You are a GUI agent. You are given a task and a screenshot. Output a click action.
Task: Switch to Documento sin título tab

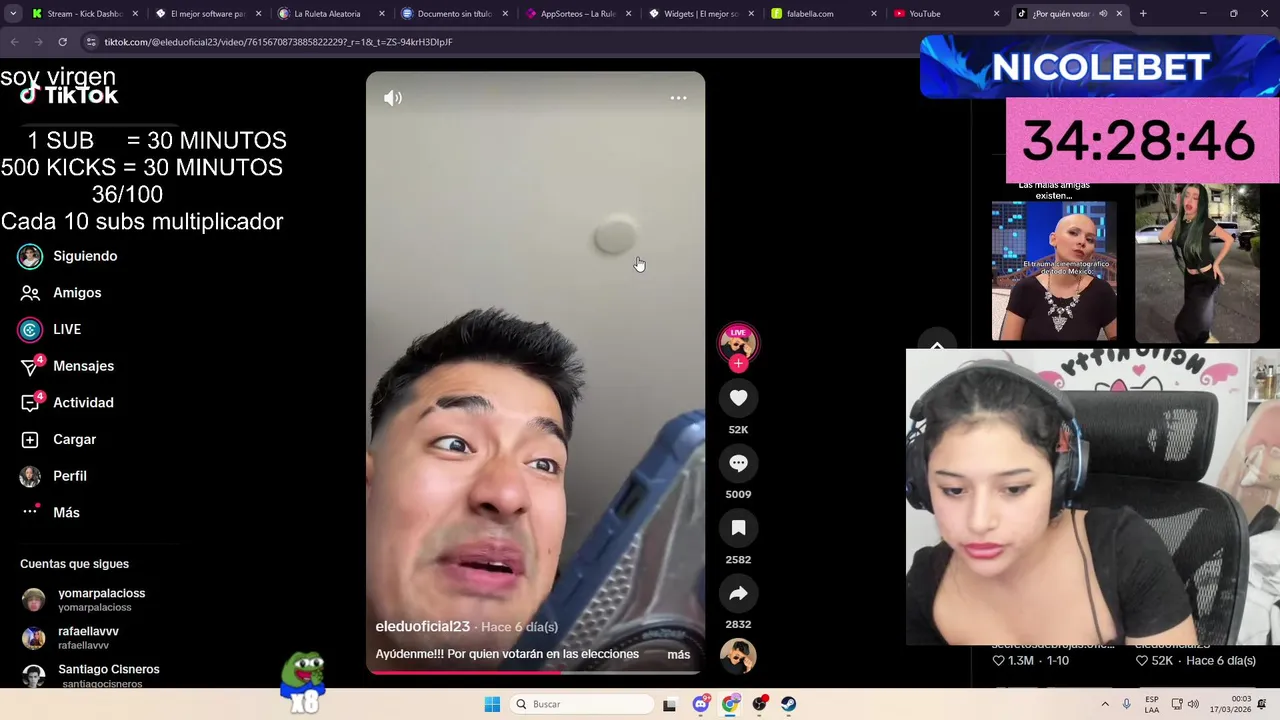pos(452,14)
